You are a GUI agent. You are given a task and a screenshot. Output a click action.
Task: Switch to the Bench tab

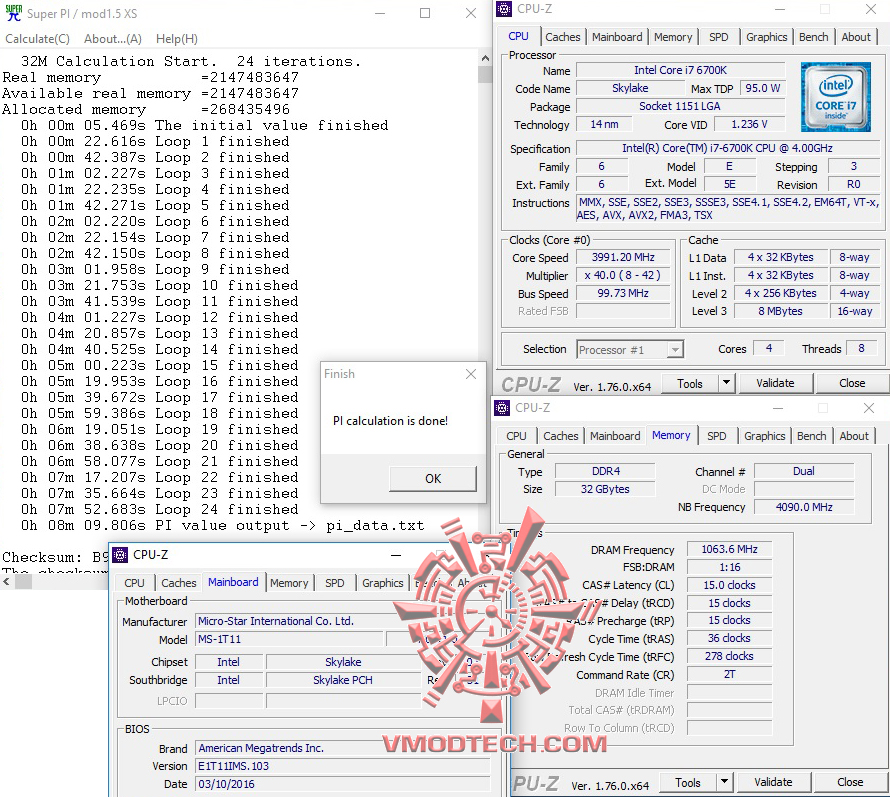coord(813,36)
